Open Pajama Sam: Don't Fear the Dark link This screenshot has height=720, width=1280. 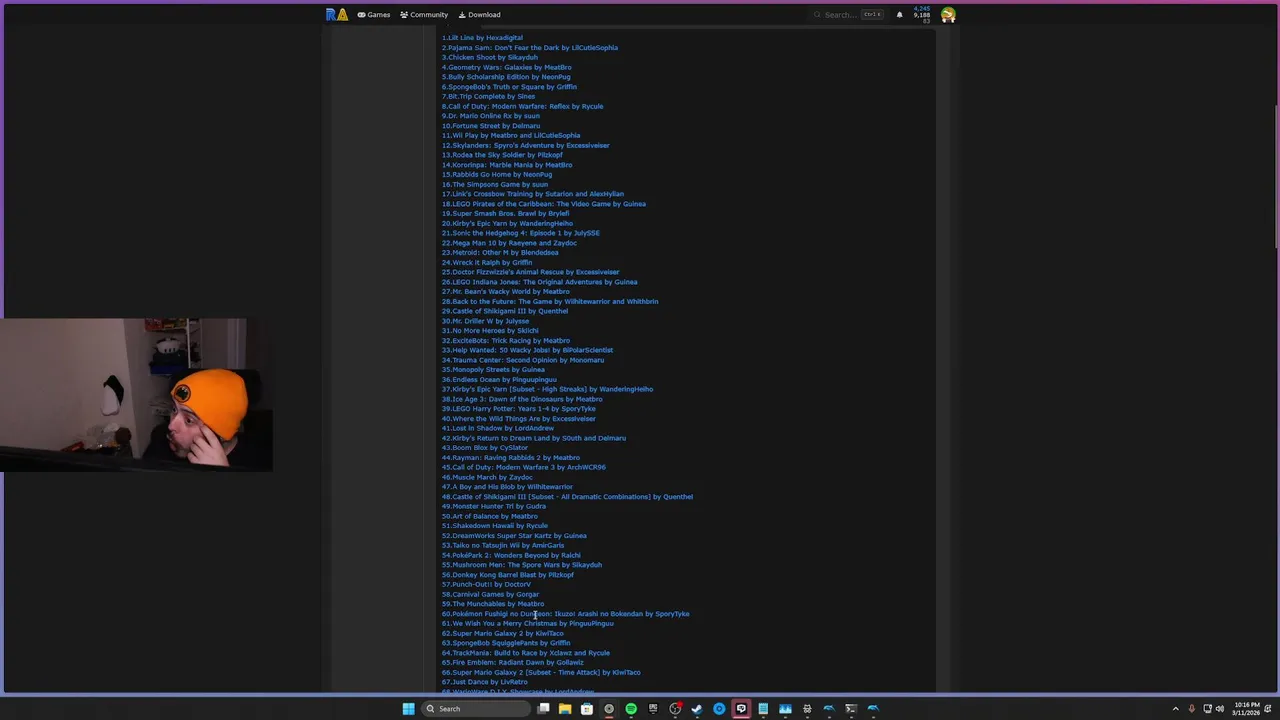point(530,48)
